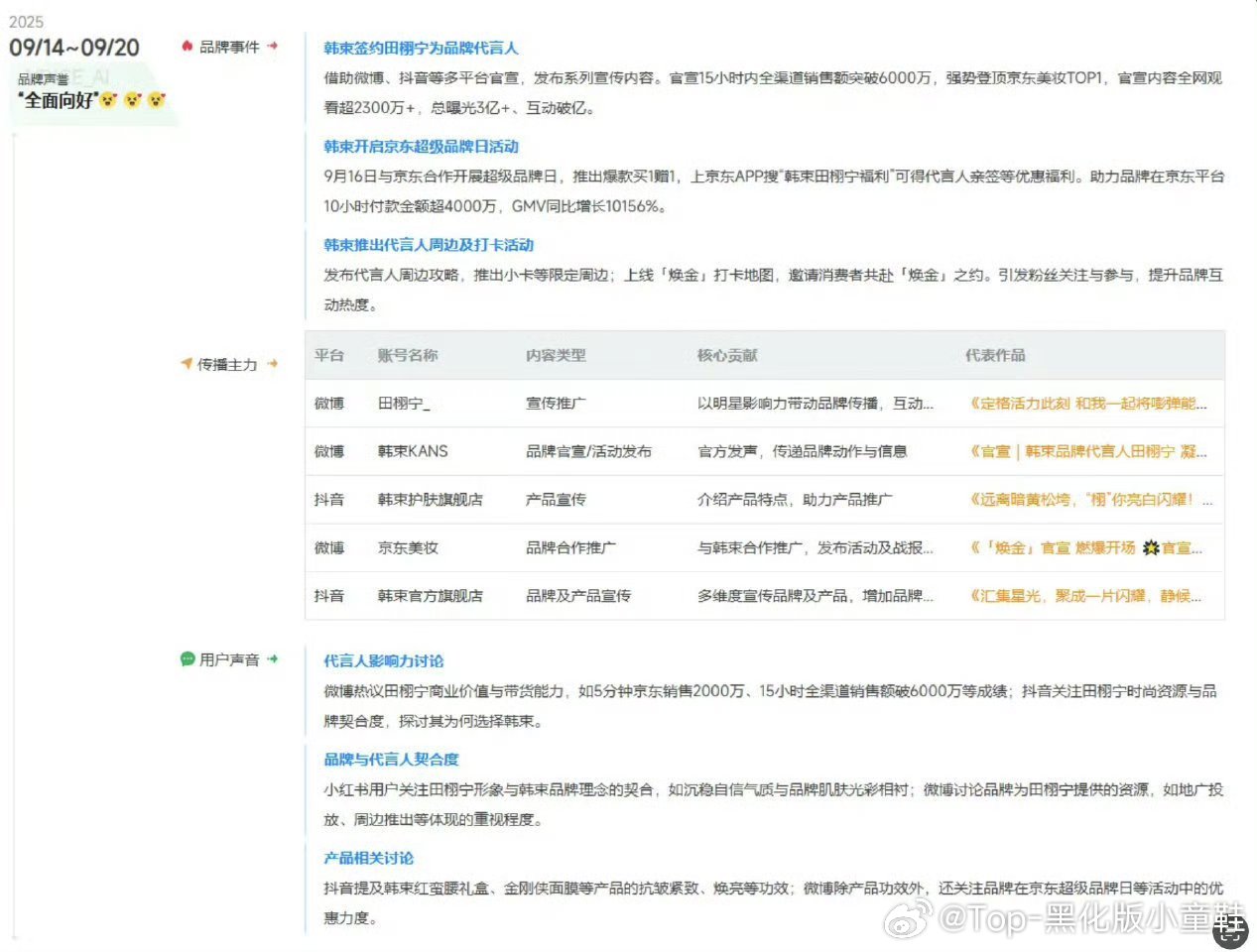Click the 09/14~09/20 date range
1257x952 pixels.
(74, 48)
